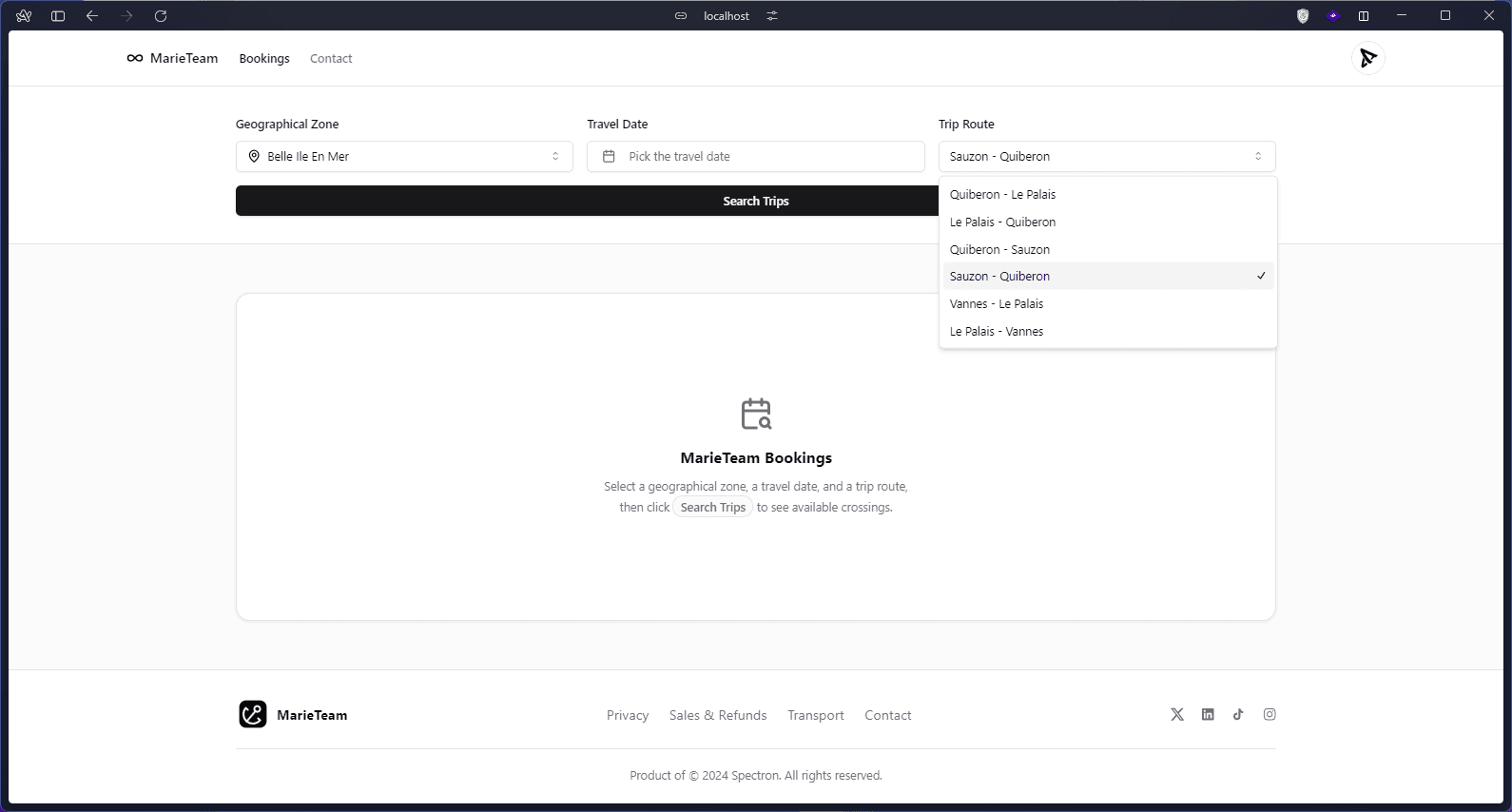The image size is (1512, 812).
Task: Click the browser reload page icon
Action: pos(161,16)
